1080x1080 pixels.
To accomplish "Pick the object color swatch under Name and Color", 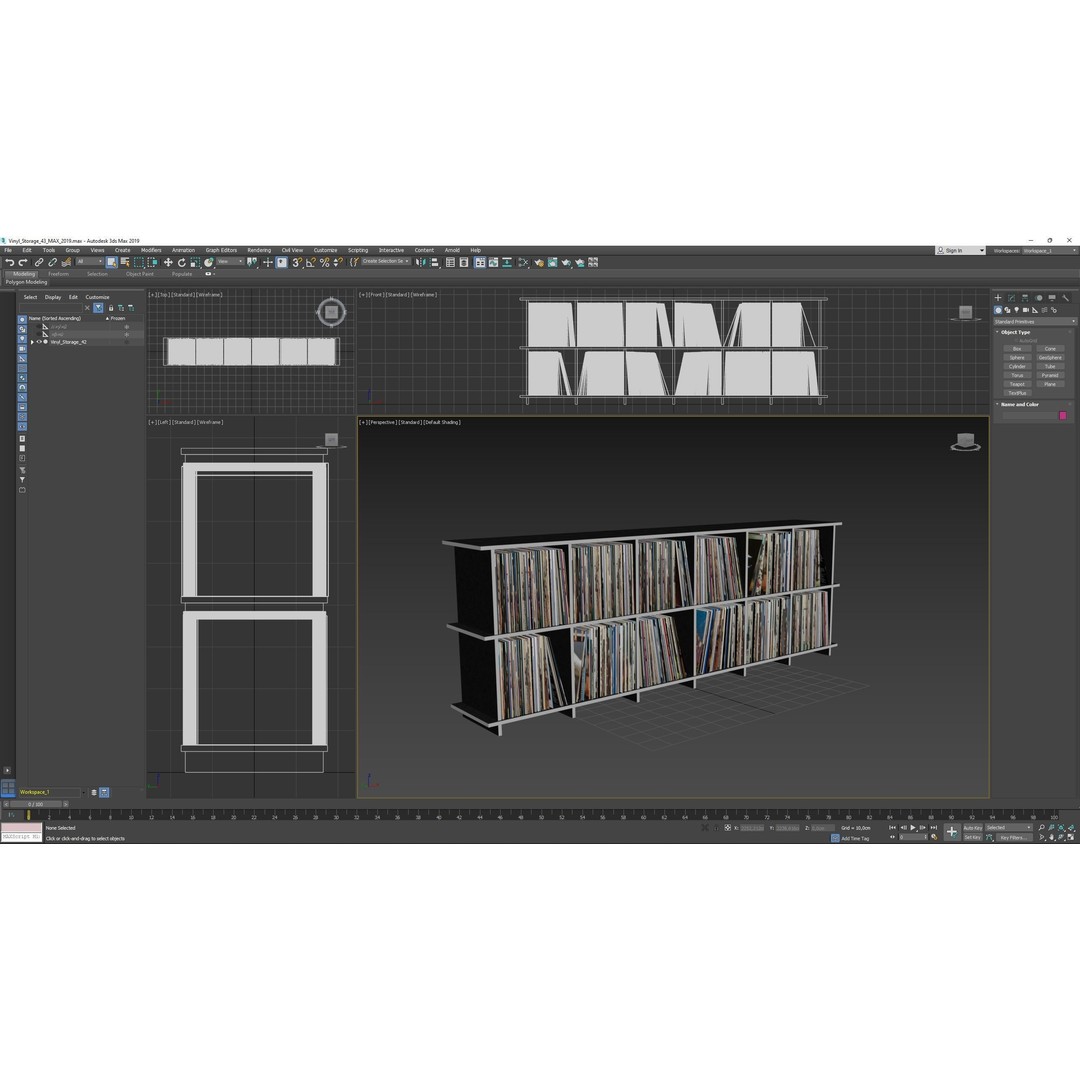I will [x=1064, y=414].
